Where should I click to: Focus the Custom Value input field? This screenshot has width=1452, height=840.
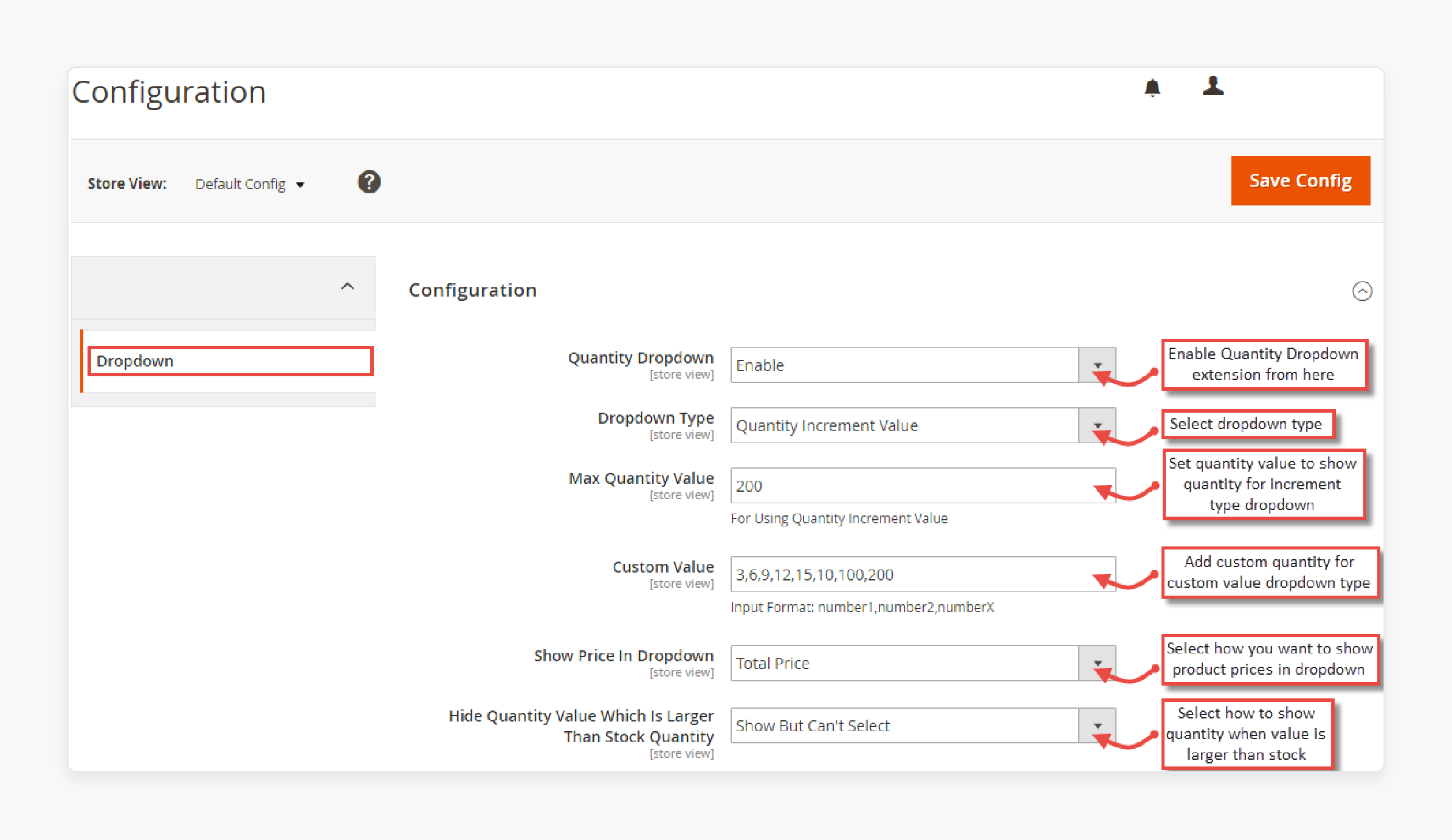923,574
